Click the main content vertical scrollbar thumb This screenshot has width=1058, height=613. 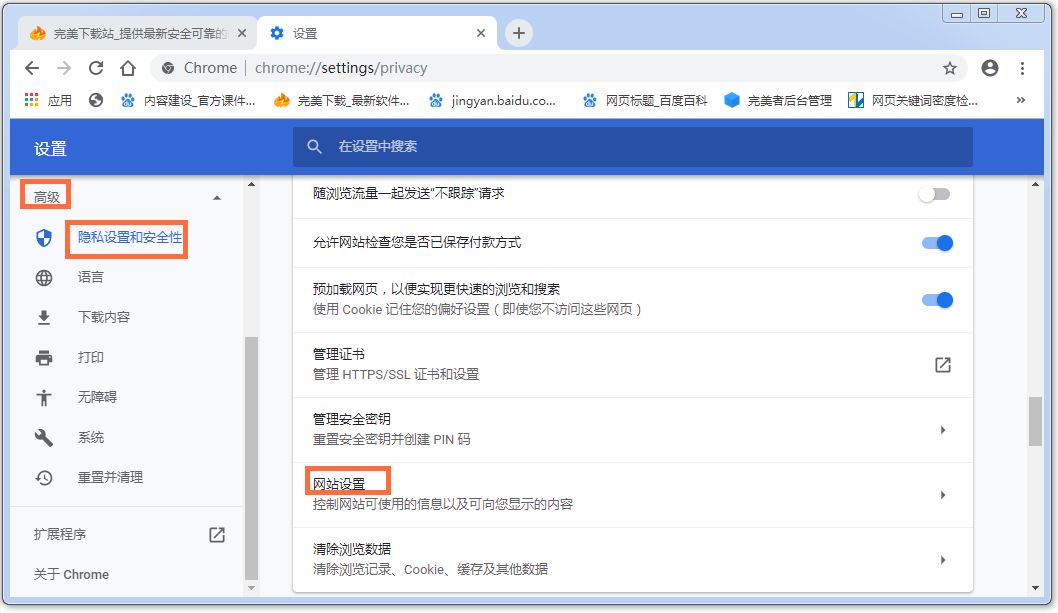pos(1036,422)
